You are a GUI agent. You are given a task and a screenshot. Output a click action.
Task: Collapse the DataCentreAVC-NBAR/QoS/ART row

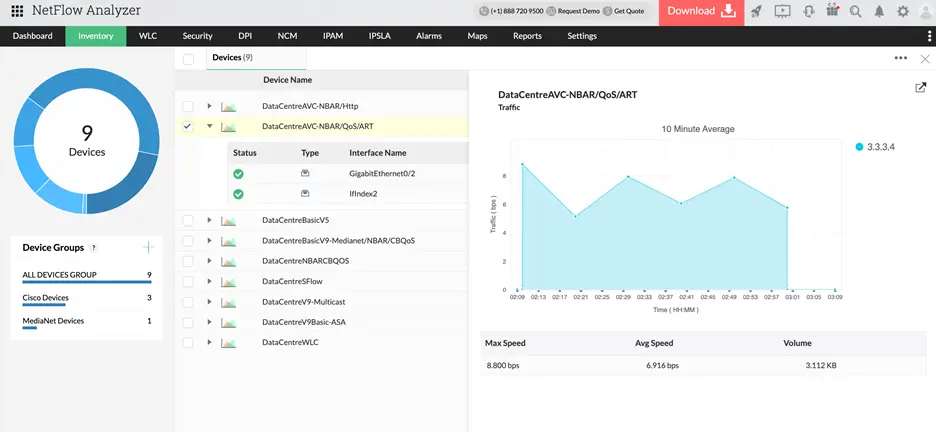[x=210, y=126]
